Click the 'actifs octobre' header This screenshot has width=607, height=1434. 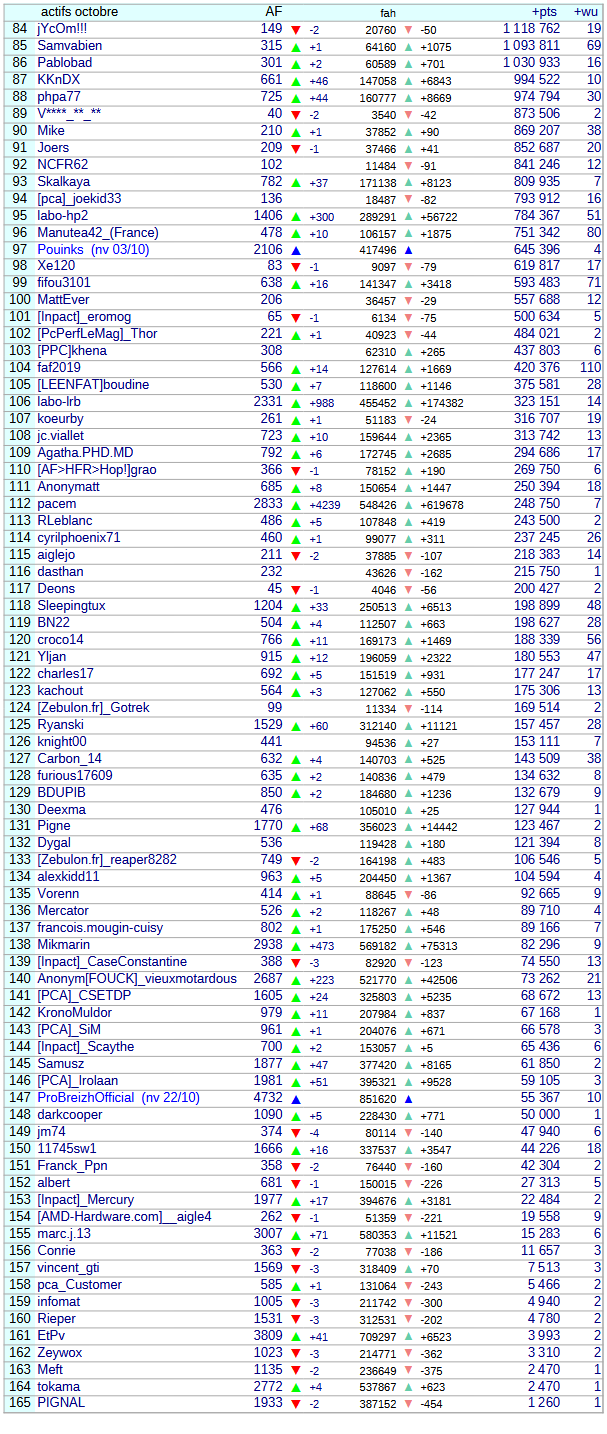79,12
